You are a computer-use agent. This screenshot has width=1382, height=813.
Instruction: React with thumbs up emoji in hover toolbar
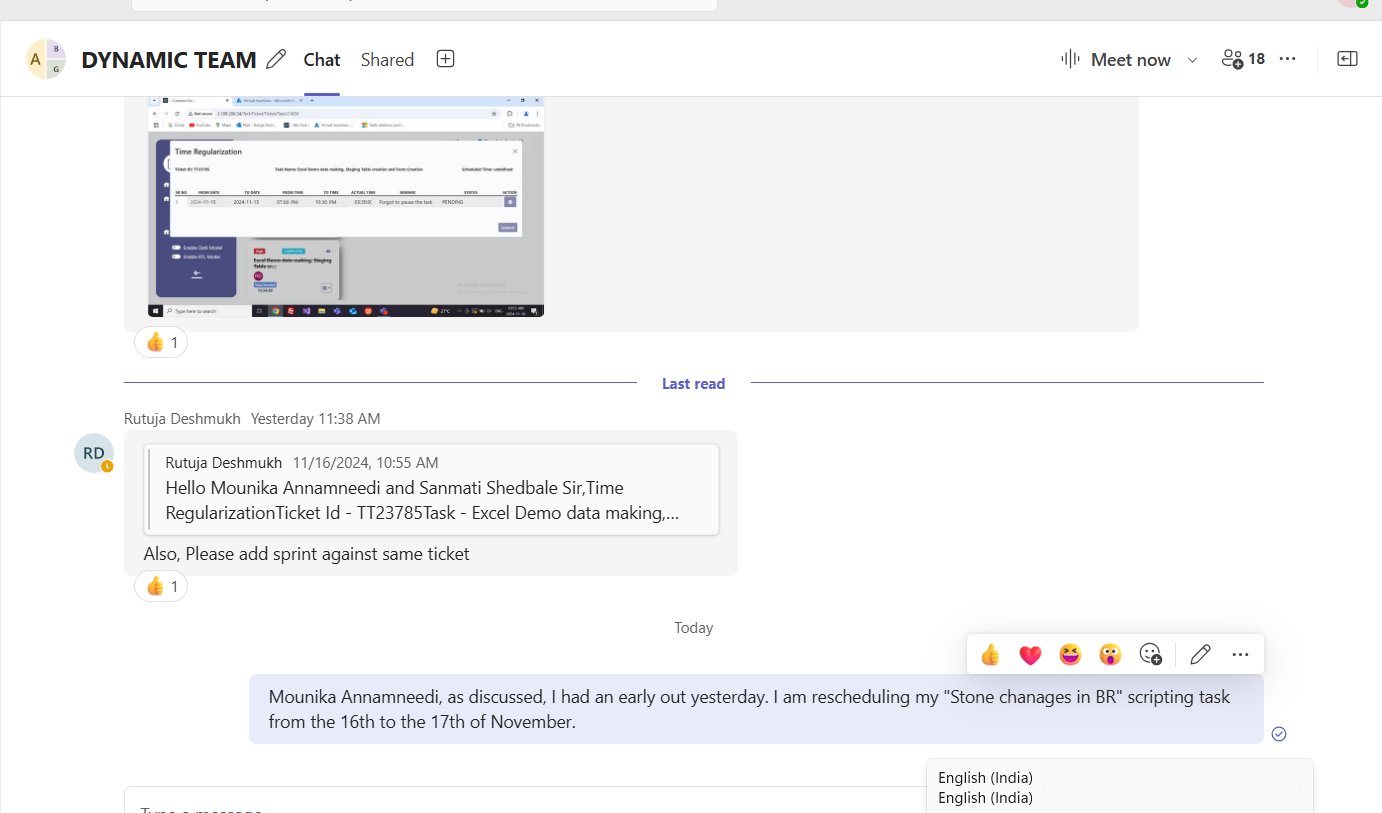(990, 655)
